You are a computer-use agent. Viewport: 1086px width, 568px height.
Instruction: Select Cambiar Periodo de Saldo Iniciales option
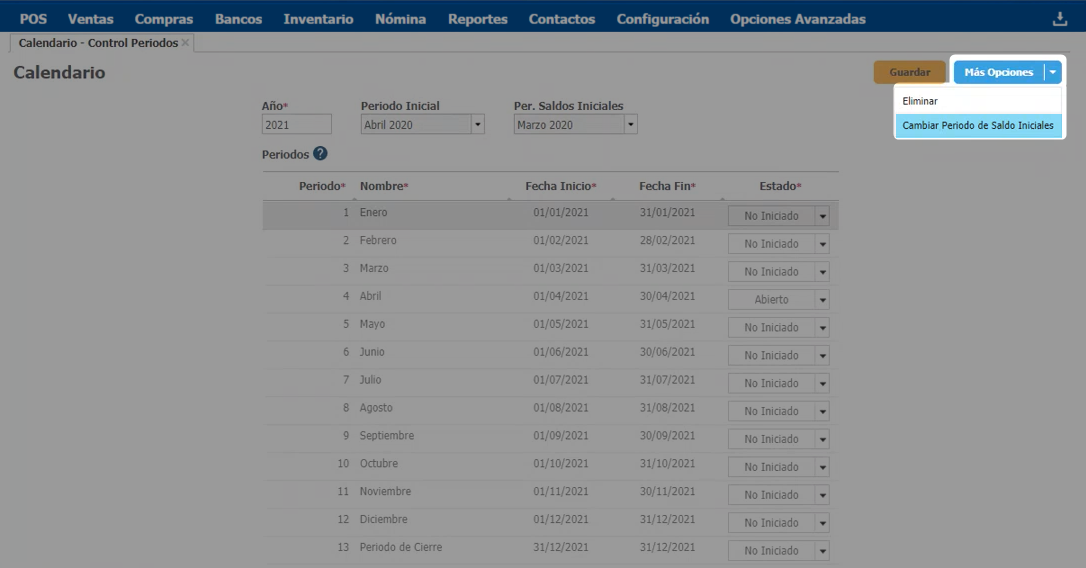(x=977, y=125)
